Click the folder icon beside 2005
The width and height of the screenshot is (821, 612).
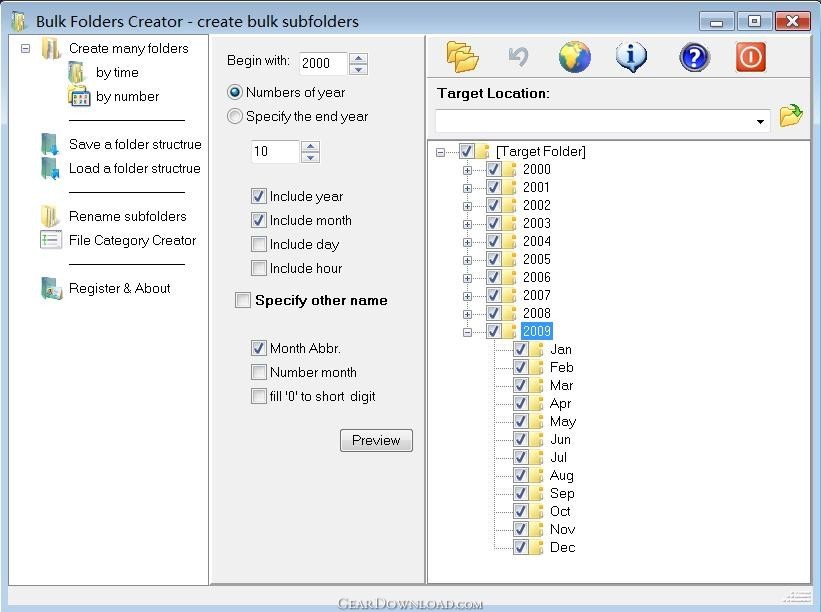tap(509, 259)
